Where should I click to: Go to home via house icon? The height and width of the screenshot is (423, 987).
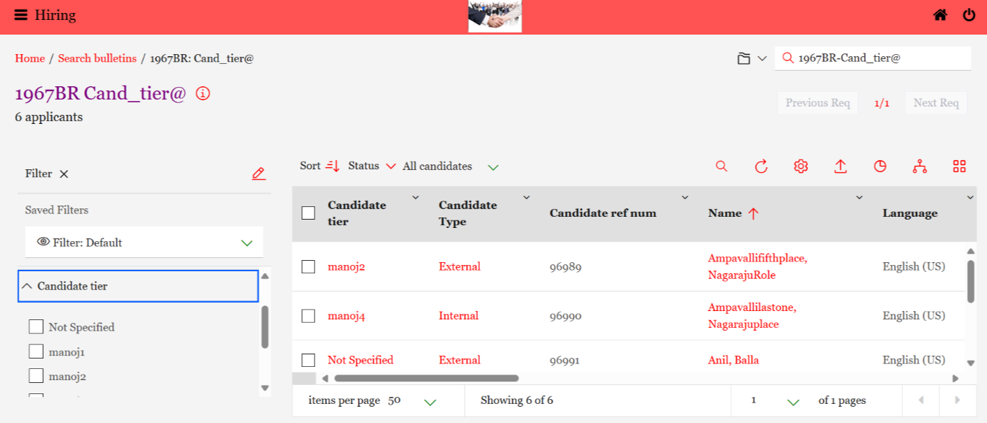(x=940, y=16)
